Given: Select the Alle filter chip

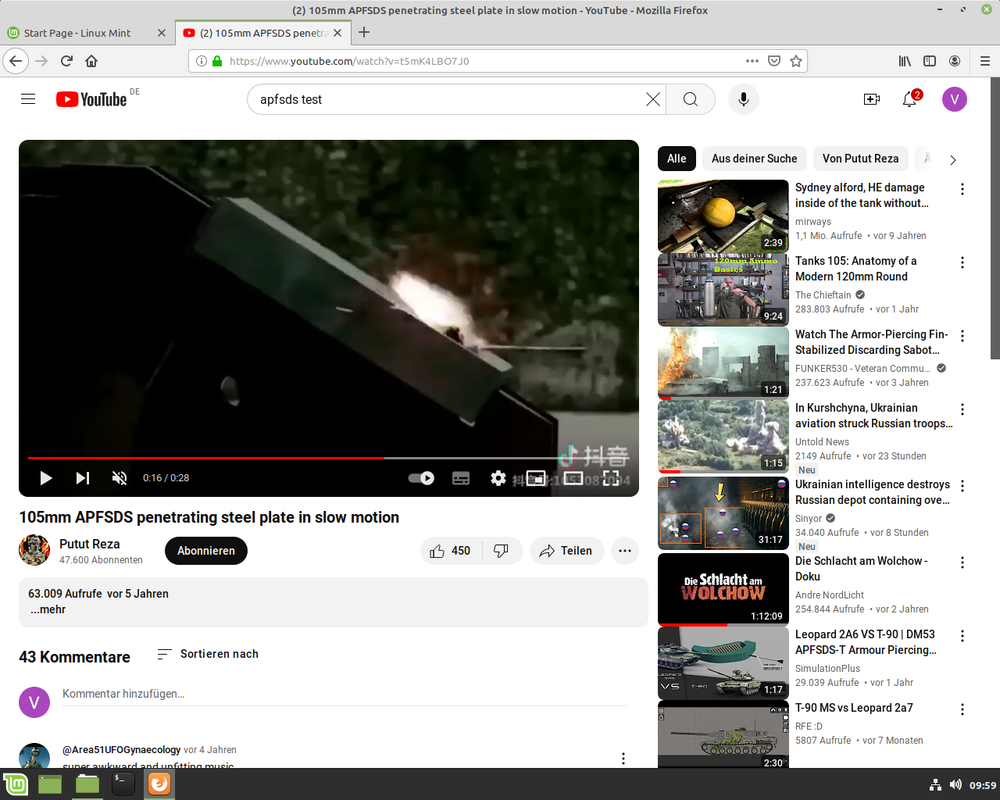Looking at the screenshot, I should point(676,159).
